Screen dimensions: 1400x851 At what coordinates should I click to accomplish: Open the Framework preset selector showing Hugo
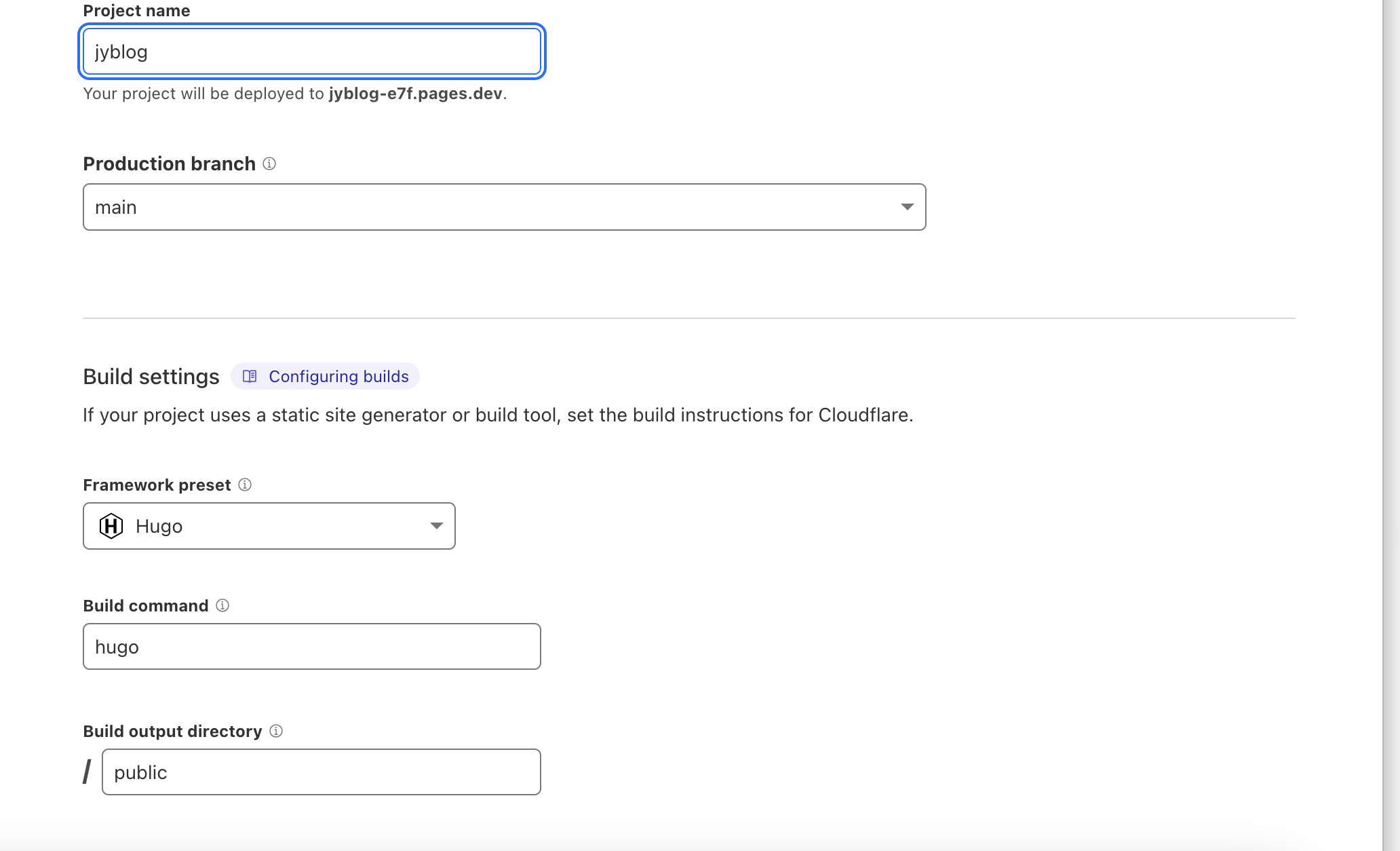(x=269, y=526)
